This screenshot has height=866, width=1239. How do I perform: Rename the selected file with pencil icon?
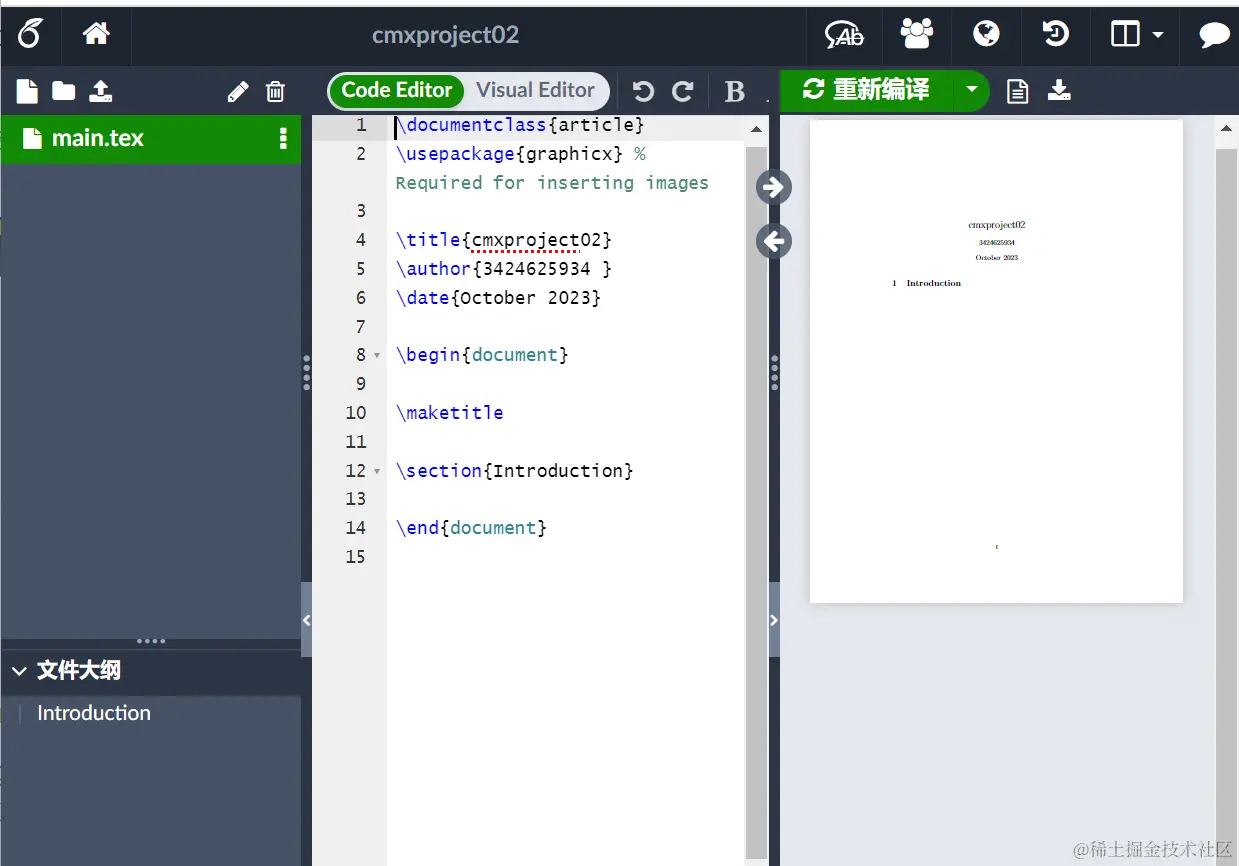point(238,92)
